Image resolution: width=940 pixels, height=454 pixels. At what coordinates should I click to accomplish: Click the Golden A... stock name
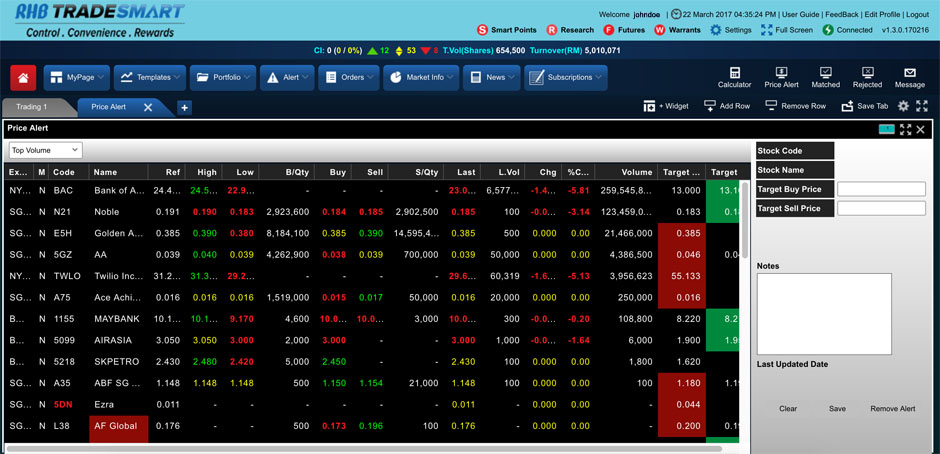118,233
